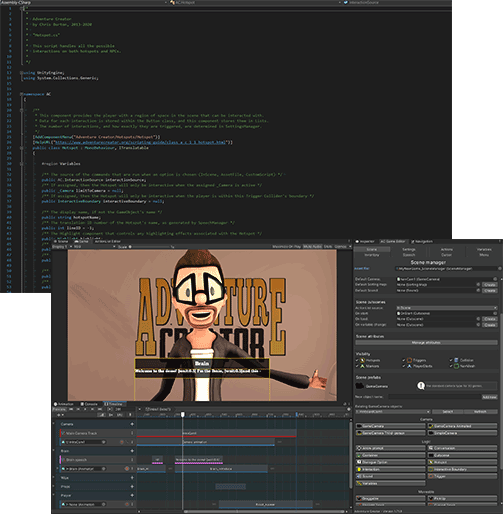
Task: Click Manage attributes button
Action: coord(426,342)
